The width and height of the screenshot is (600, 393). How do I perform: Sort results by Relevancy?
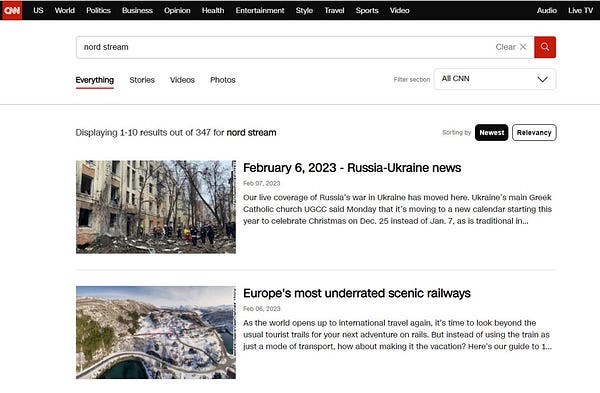[x=534, y=132]
